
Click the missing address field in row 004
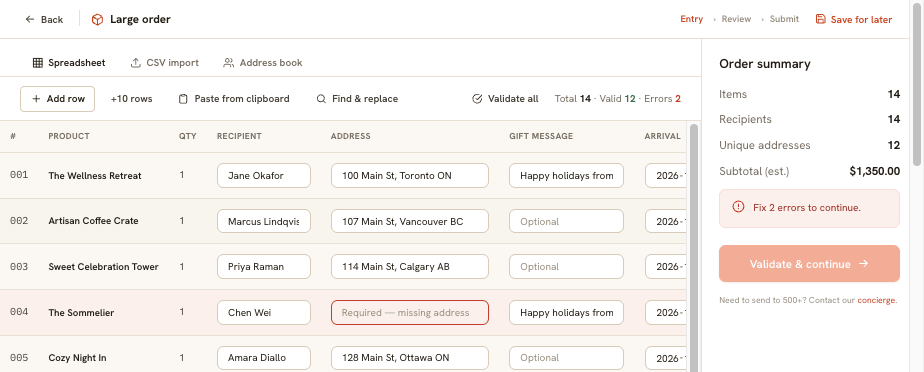(410, 312)
